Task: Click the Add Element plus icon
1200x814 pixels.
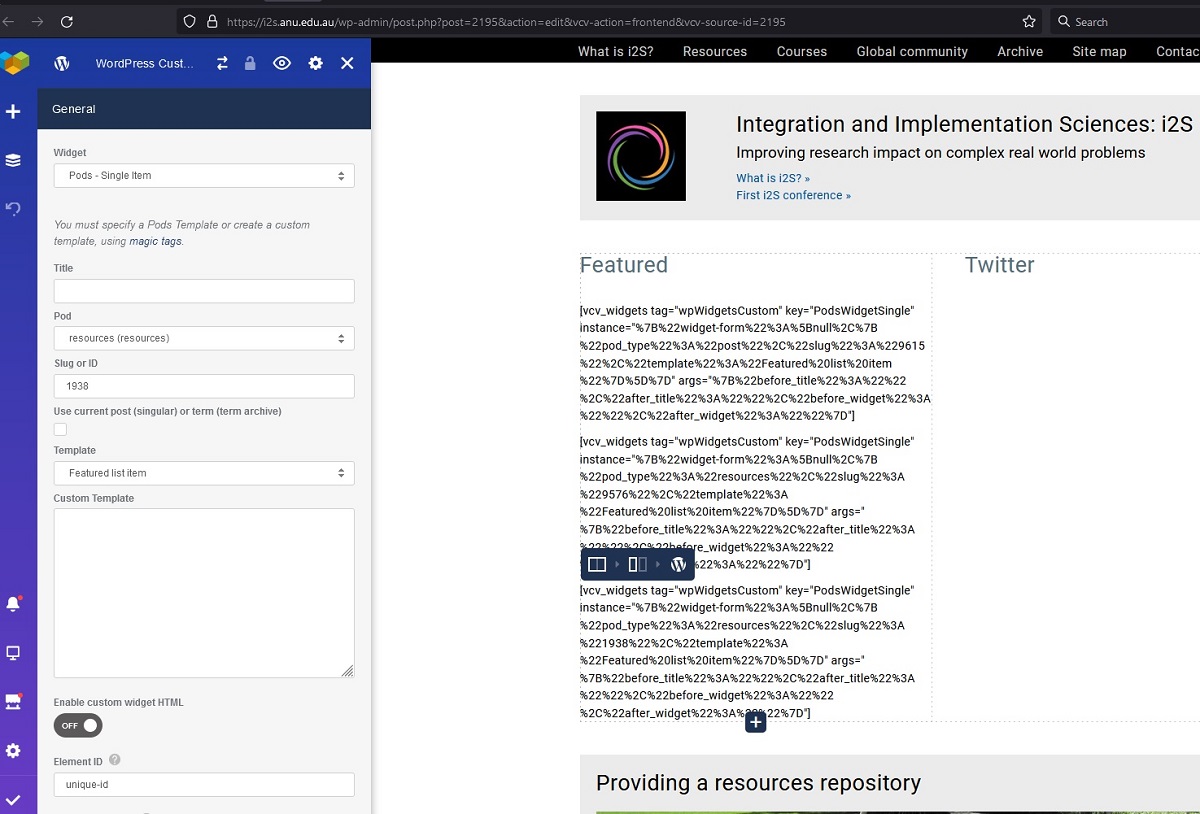Action: coord(13,112)
